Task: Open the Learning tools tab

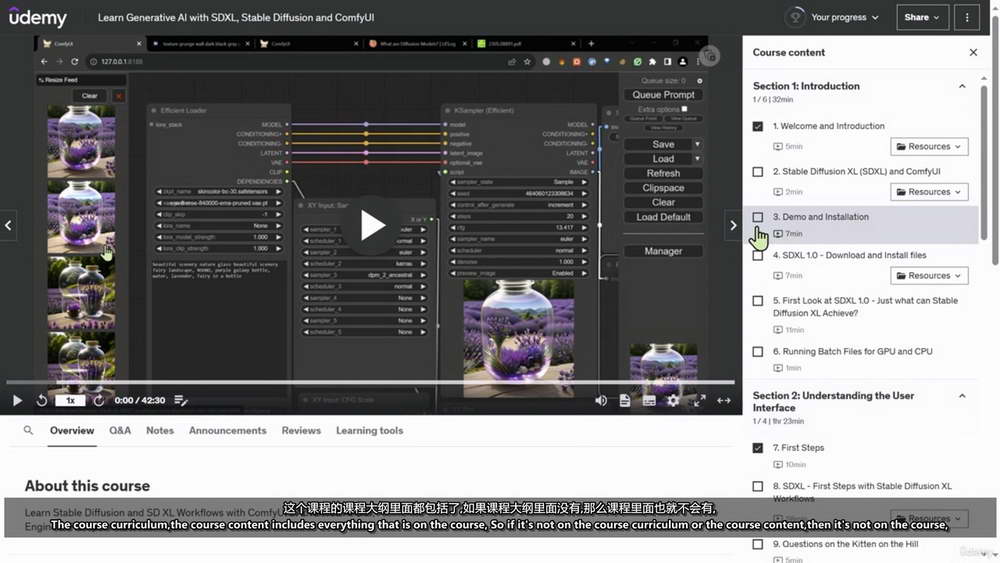Action: pos(369,430)
